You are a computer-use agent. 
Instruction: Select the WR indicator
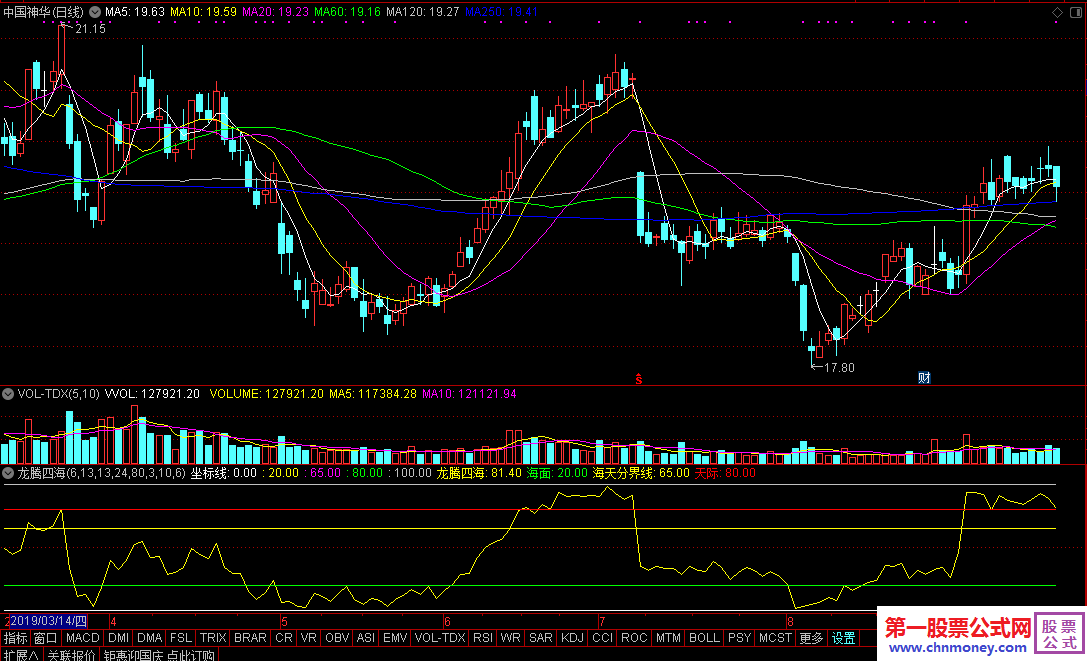pyautogui.click(x=510, y=637)
